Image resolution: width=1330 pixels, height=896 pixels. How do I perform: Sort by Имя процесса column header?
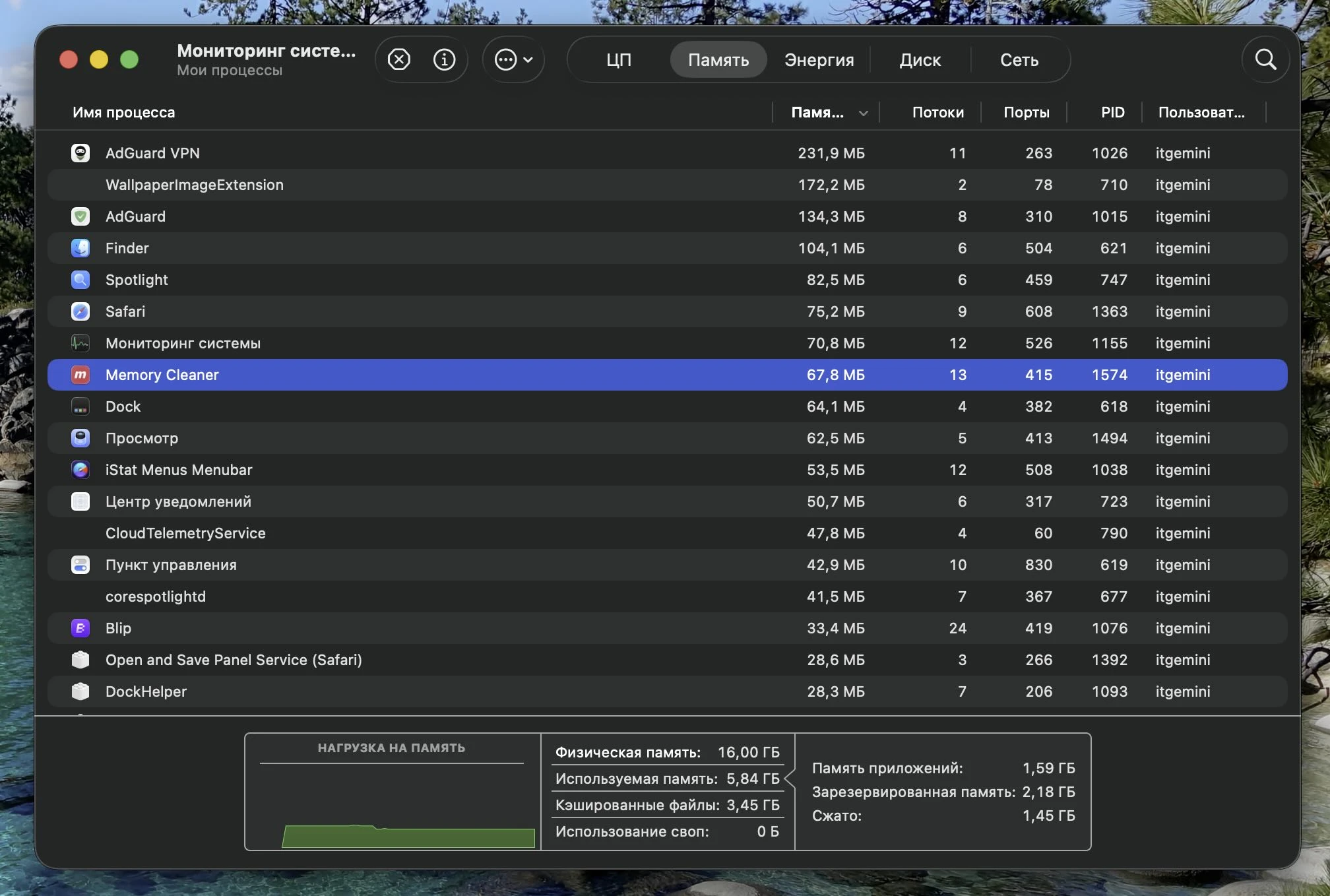124,112
